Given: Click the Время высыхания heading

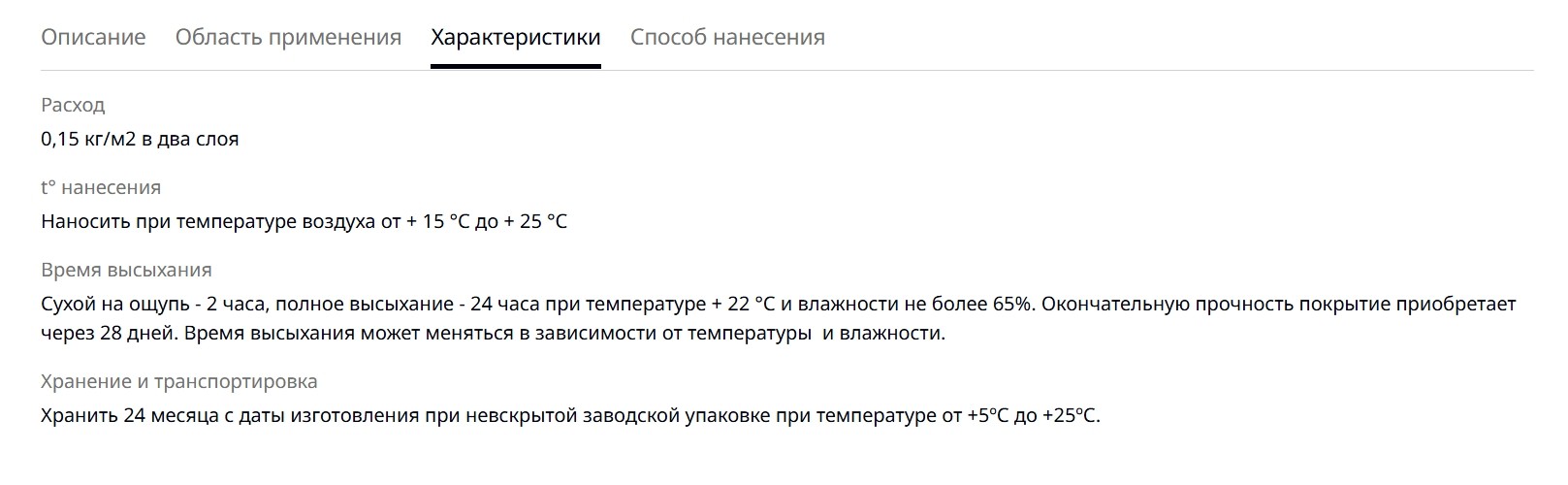Looking at the screenshot, I should (x=126, y=270).
